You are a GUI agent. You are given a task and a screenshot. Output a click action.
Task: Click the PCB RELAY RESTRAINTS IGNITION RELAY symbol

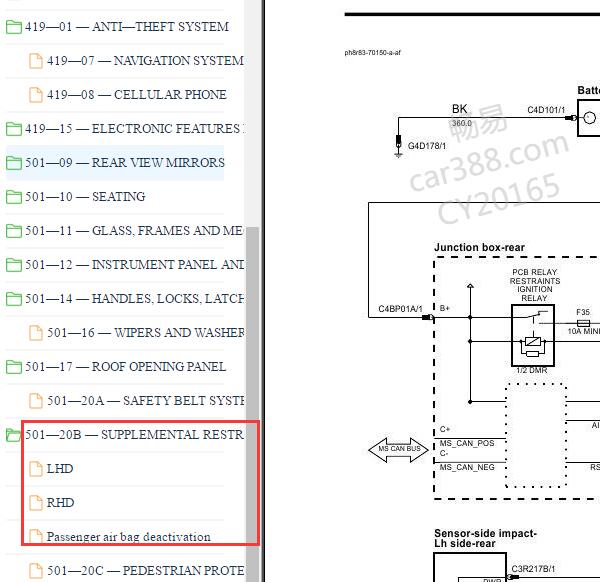[x=533, y=336]
